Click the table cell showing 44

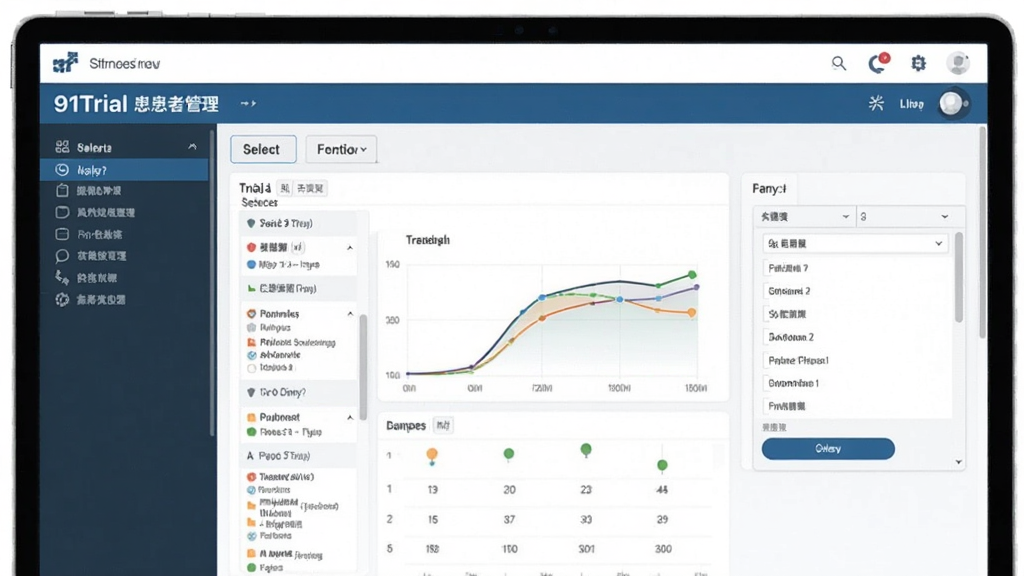662,490
